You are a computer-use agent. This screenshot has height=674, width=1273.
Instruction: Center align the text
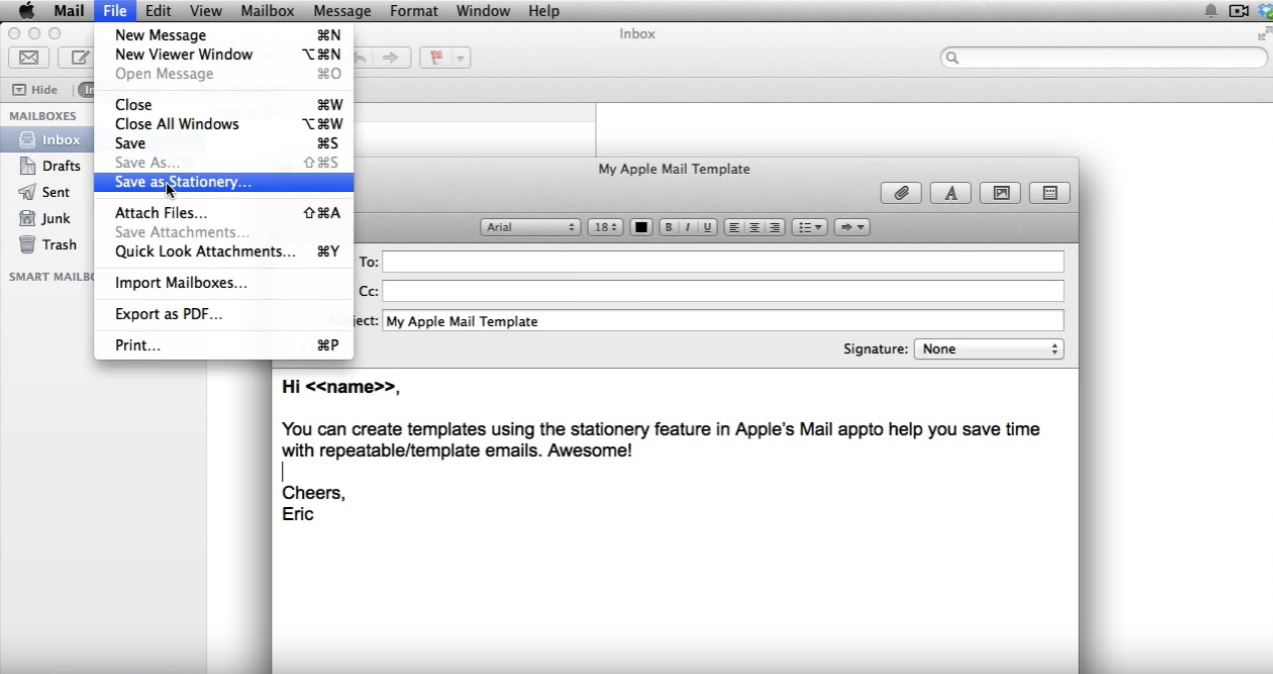click(x=755, y=227)
